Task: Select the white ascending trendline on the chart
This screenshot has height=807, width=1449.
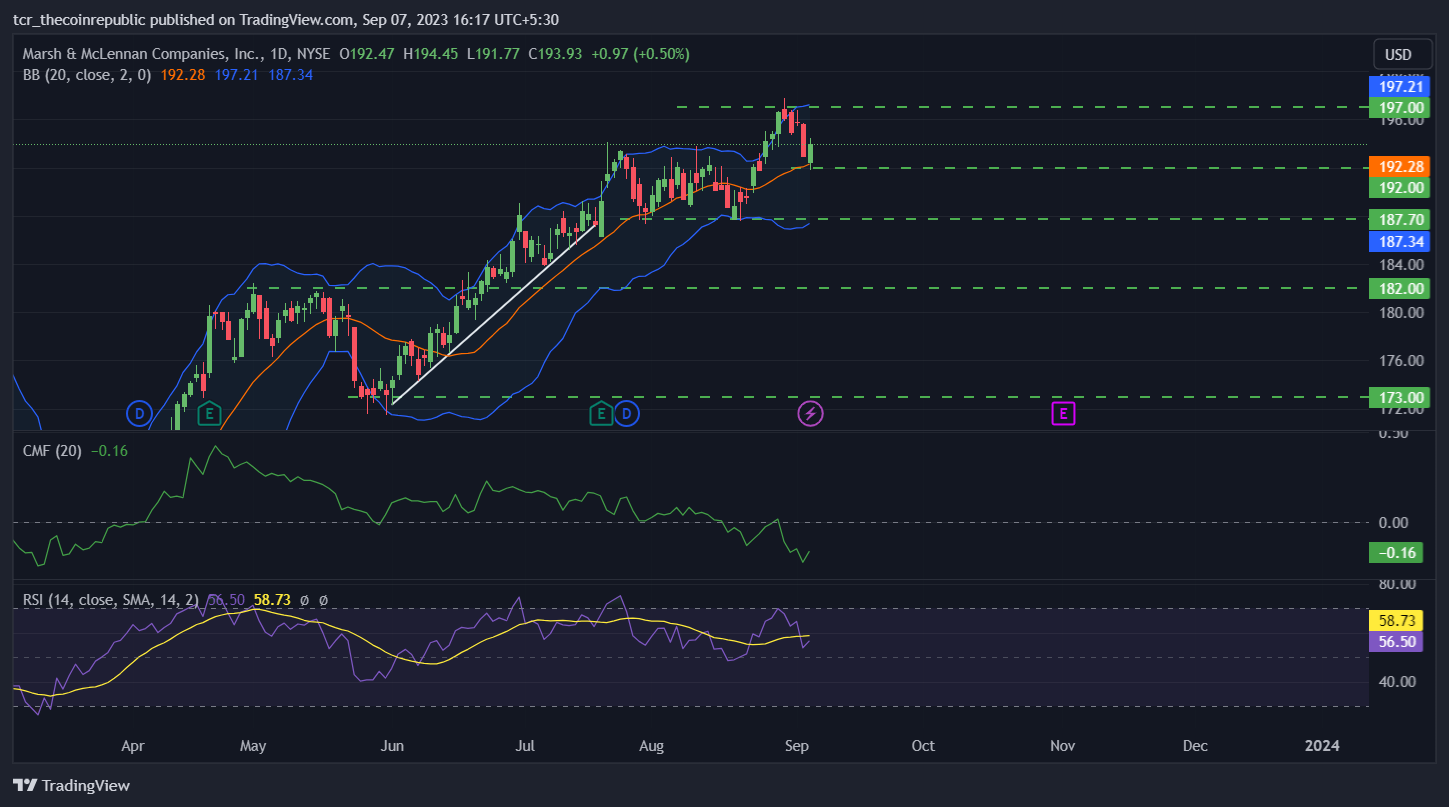Action: point(495,312)
